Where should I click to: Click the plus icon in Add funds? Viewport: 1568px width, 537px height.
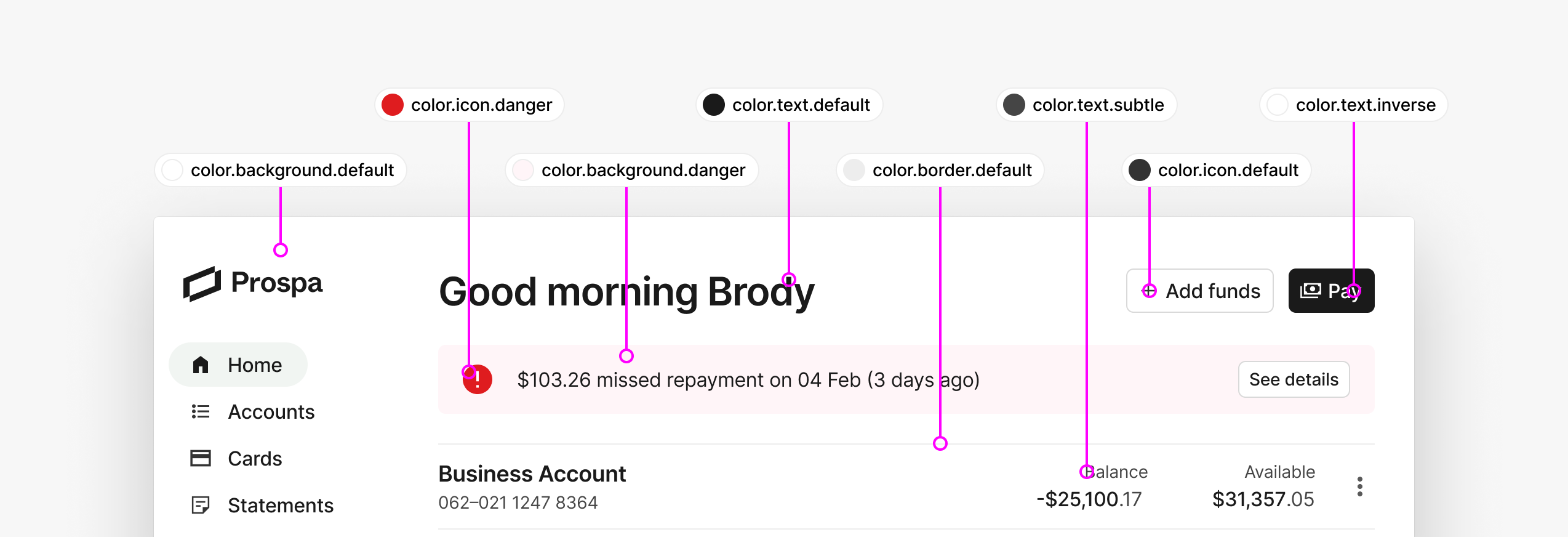pyautogui.click(x=1149, y=291)
